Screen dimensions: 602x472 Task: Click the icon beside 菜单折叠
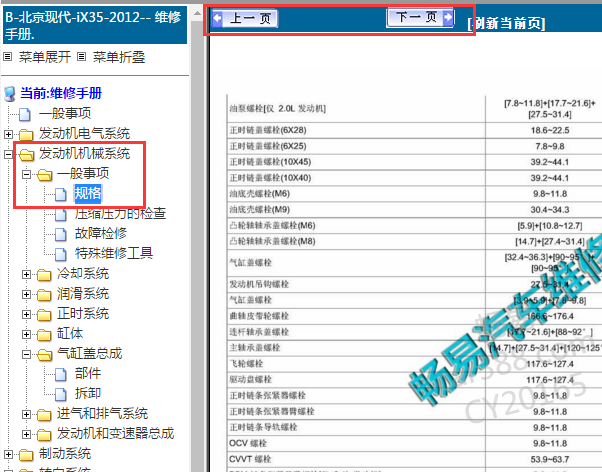pos(81,57)
